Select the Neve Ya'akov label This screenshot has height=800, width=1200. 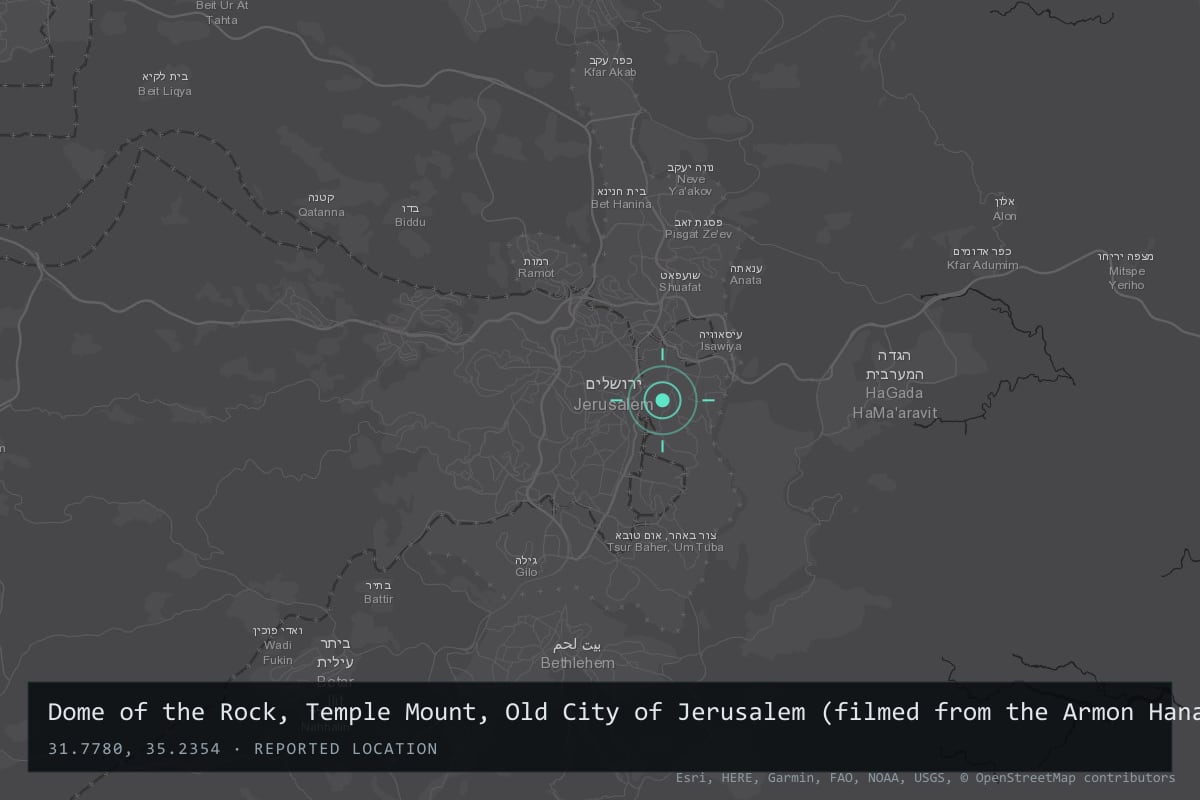click(691, 178)
